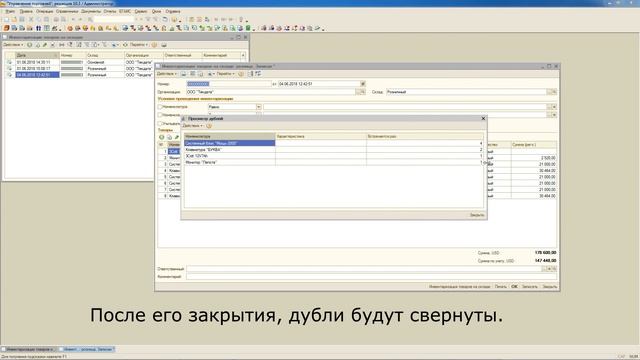Click Номер input field in document
Image resolution: width=640 pixels, height=360 pixels.
229,84
